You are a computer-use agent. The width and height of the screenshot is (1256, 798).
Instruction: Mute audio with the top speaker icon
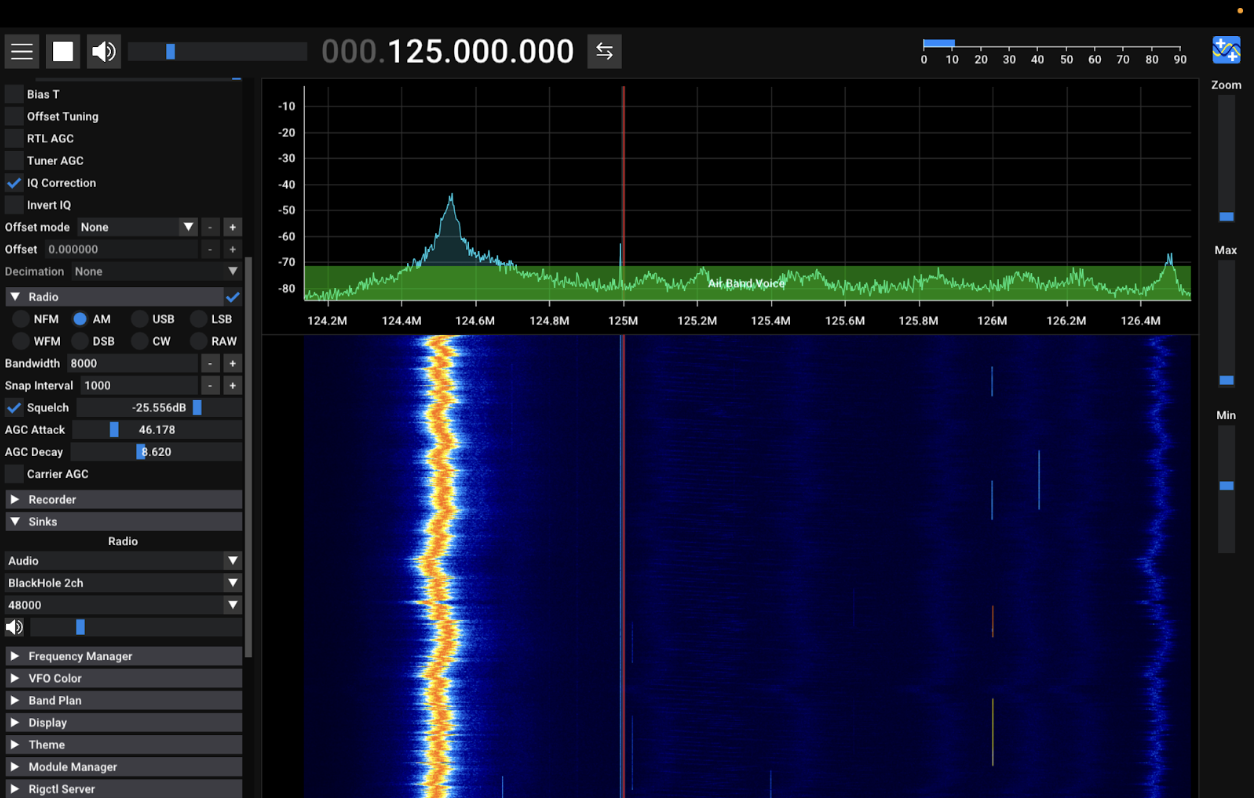point(104,52)
